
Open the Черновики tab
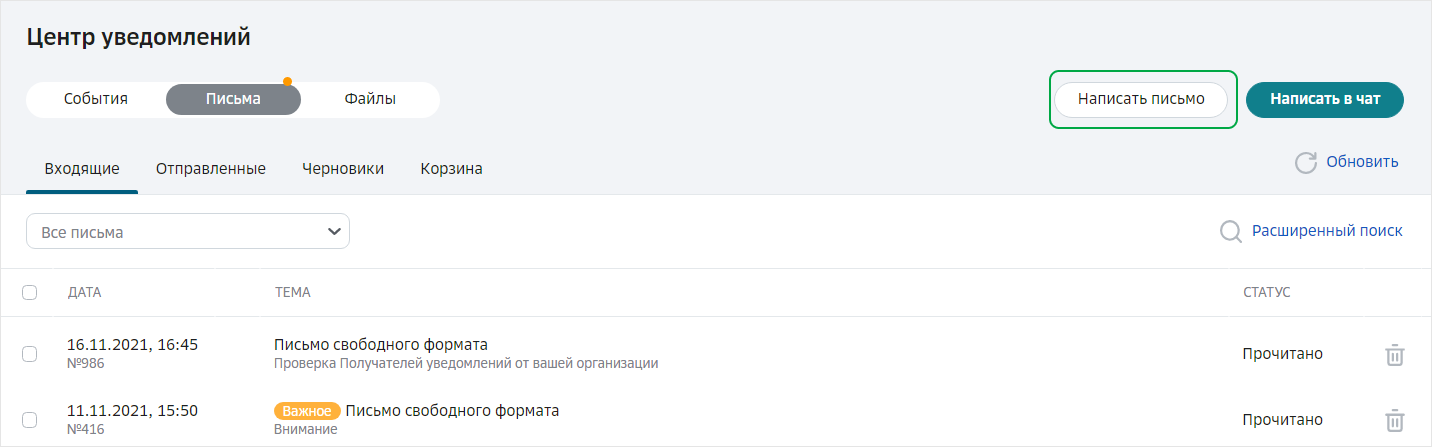(343, 169)
